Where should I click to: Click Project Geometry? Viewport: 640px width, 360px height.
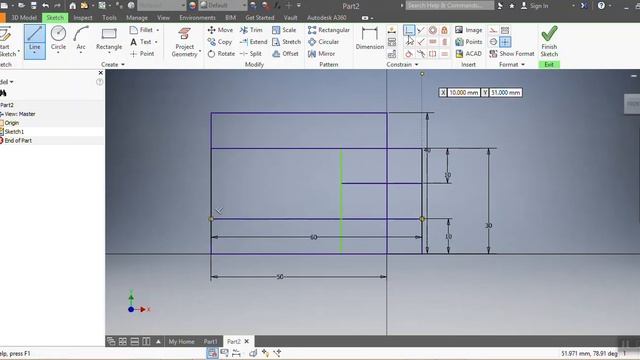[184, 42]
